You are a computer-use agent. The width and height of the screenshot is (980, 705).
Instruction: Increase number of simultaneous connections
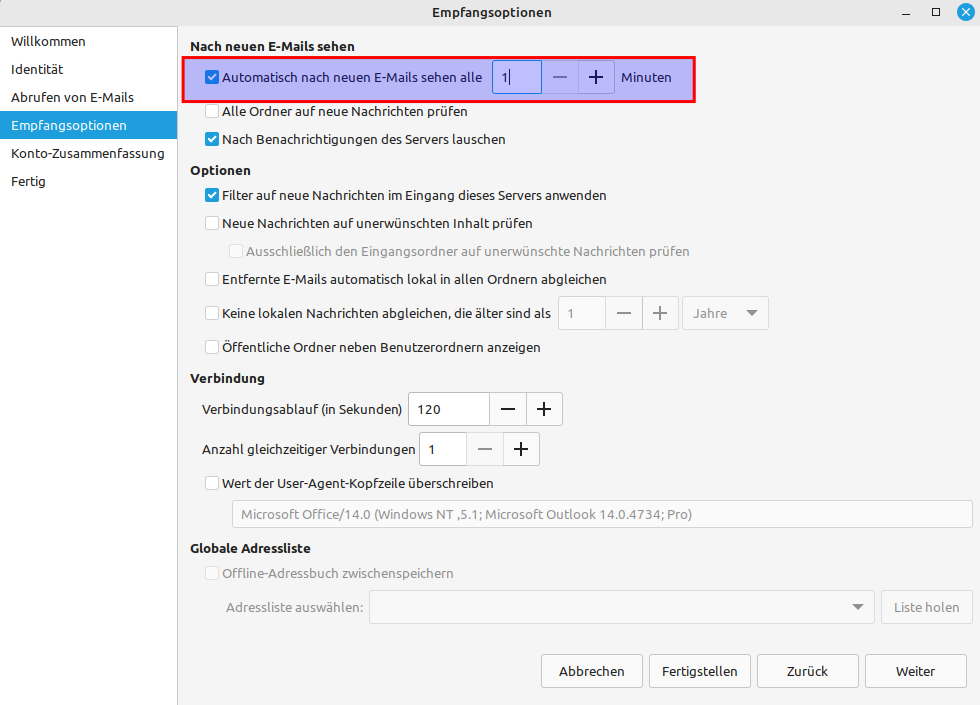(520, 450)
